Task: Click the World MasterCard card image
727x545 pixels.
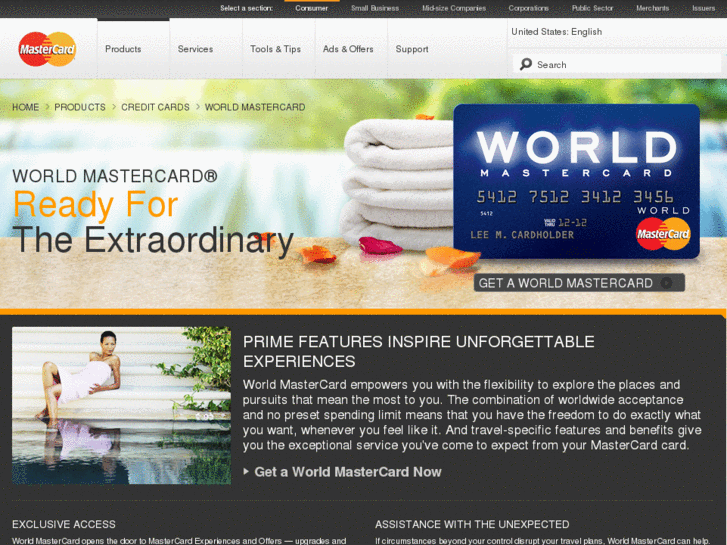Action: pos(576,181)
